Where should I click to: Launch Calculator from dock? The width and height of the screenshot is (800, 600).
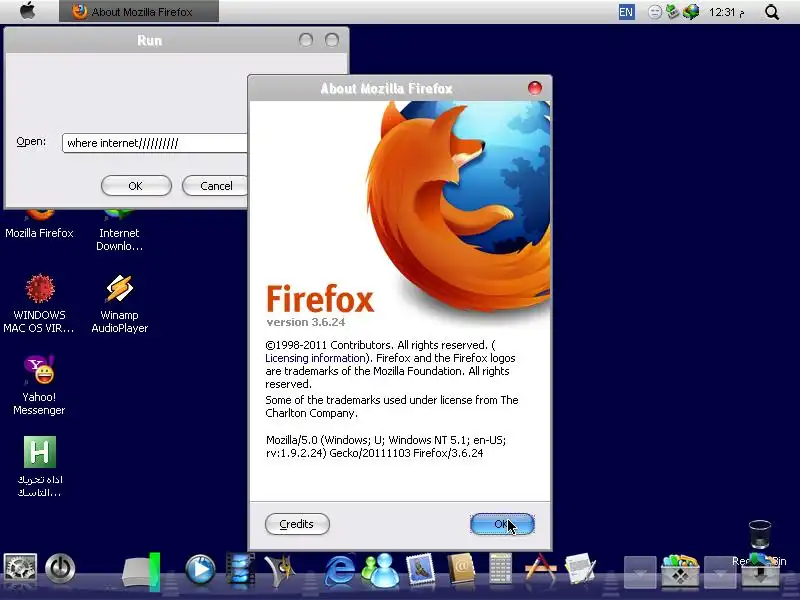[500, 568]
